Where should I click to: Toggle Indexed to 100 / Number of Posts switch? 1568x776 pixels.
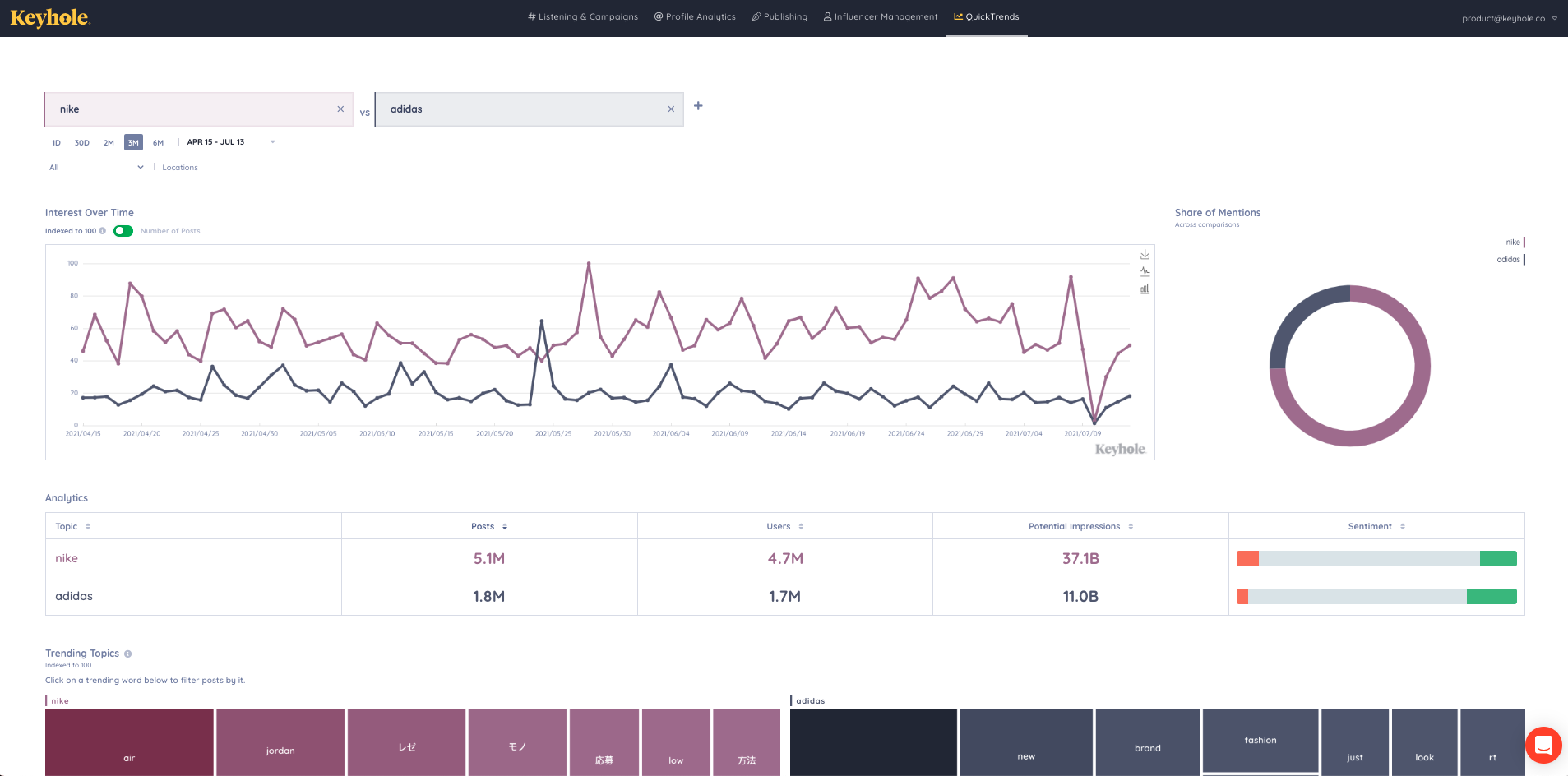pyautogui.click(x=123, y=231)
